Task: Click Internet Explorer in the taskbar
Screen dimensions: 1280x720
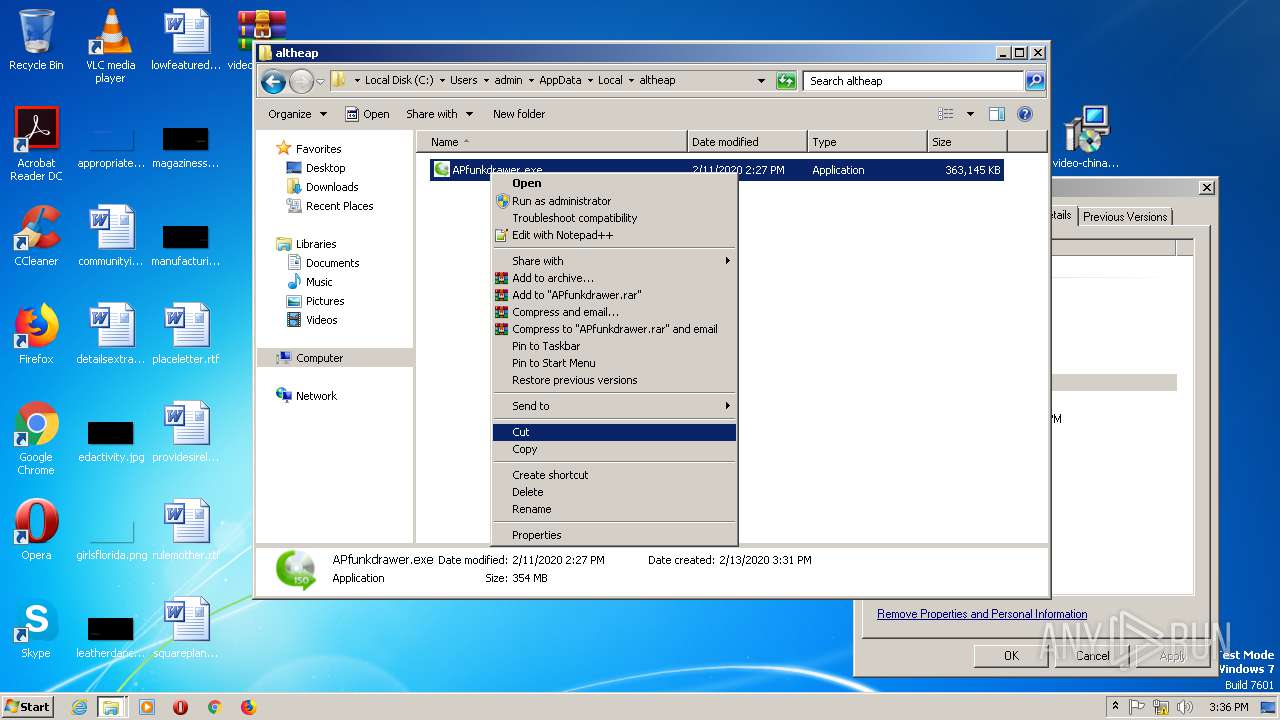Action: click(79, 707)
